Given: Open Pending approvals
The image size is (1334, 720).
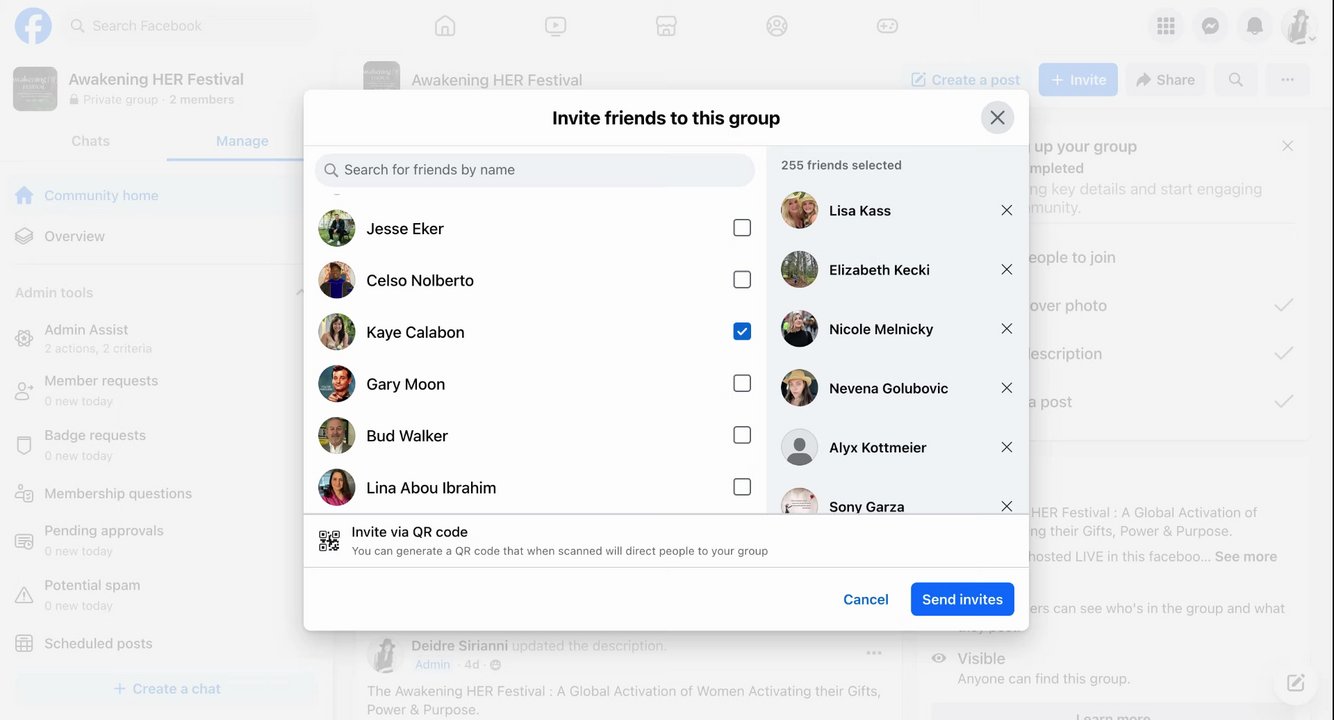Looking at the screenshot, I should tap(160, 540).
